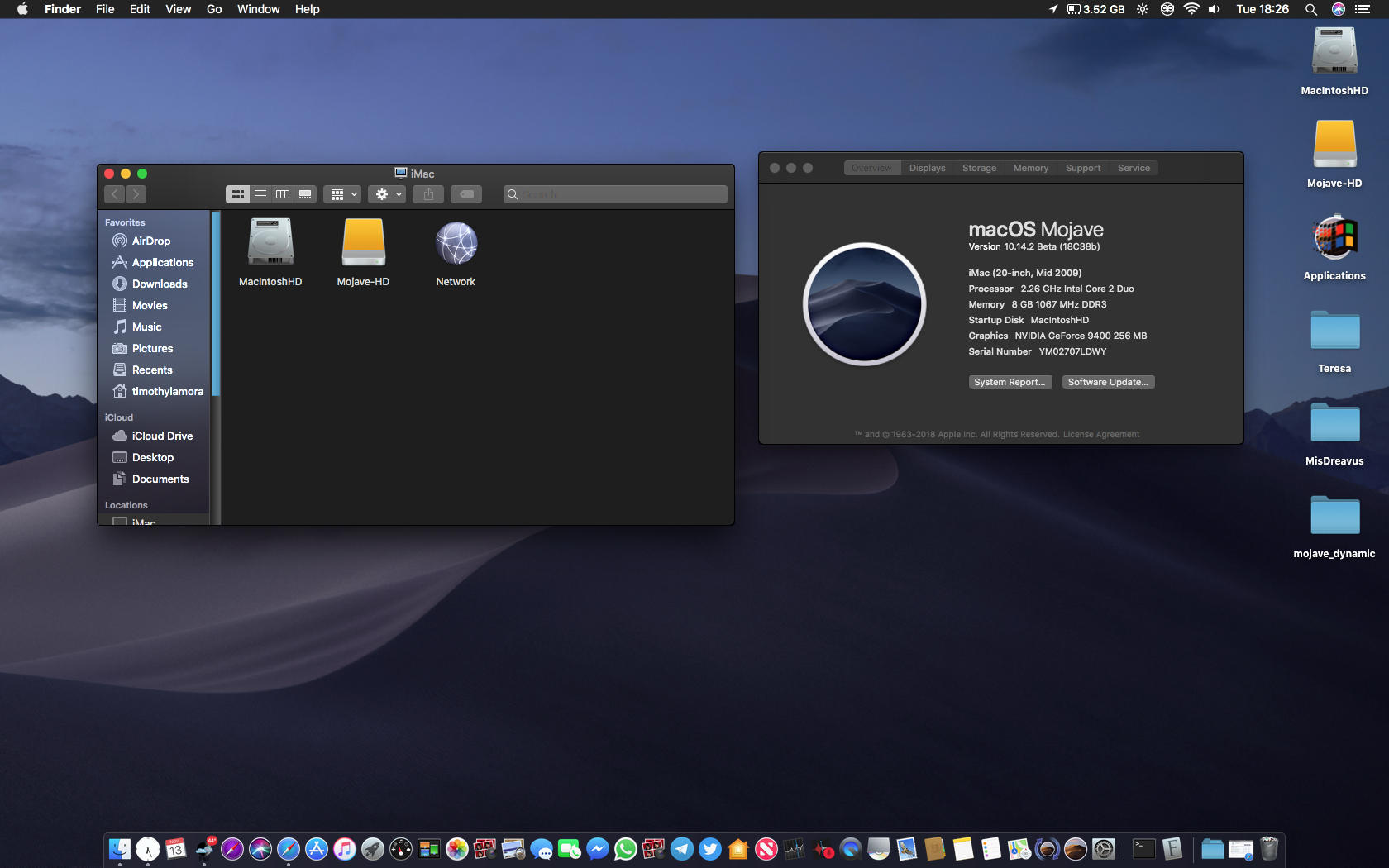Click the Software Update button
Screen dimensions: 1389x868
coord(1108,382)
